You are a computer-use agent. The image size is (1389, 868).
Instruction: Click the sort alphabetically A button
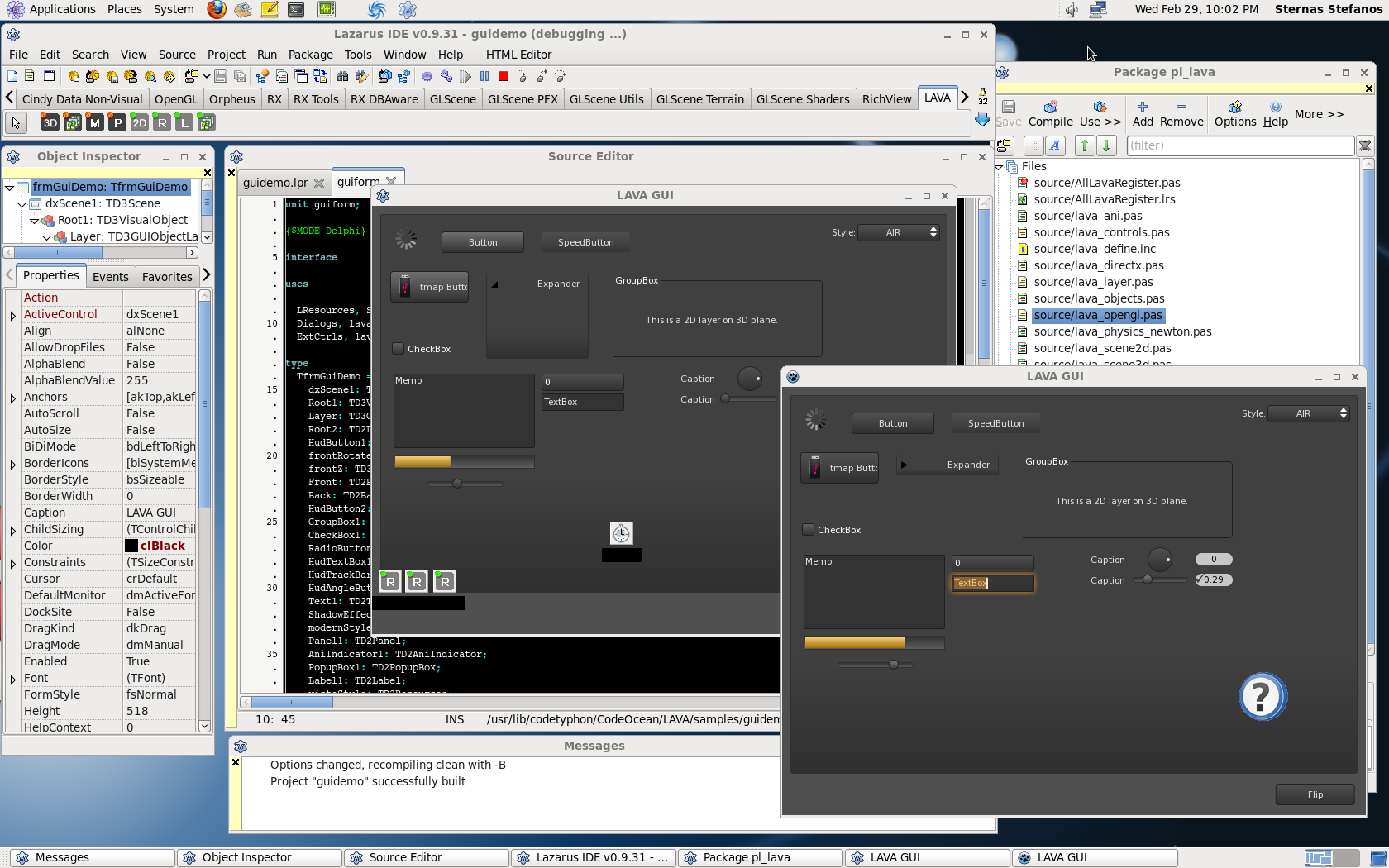1055,145
